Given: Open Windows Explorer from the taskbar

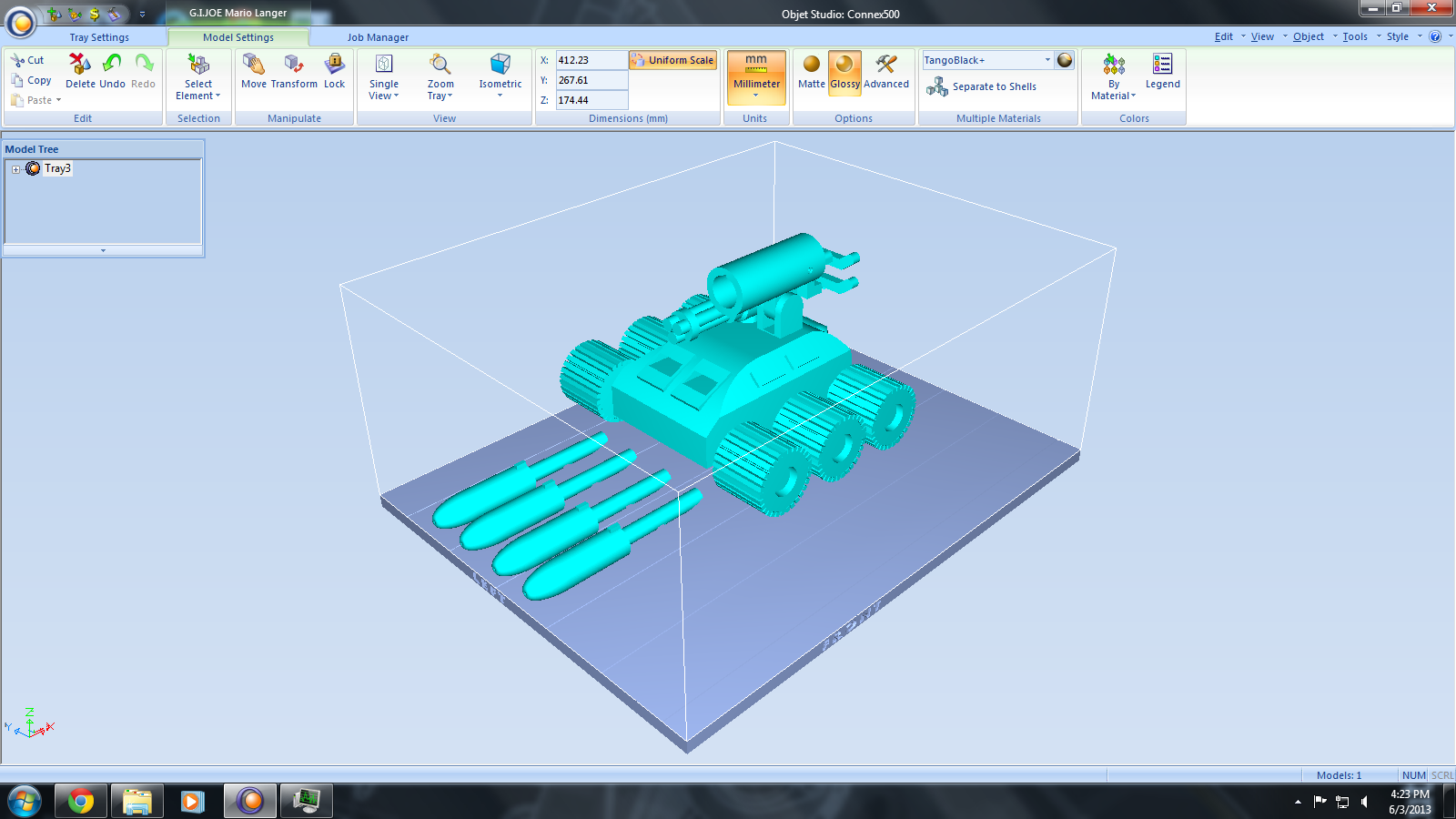Looking at the screenshot, I should (x=137, y=802).
